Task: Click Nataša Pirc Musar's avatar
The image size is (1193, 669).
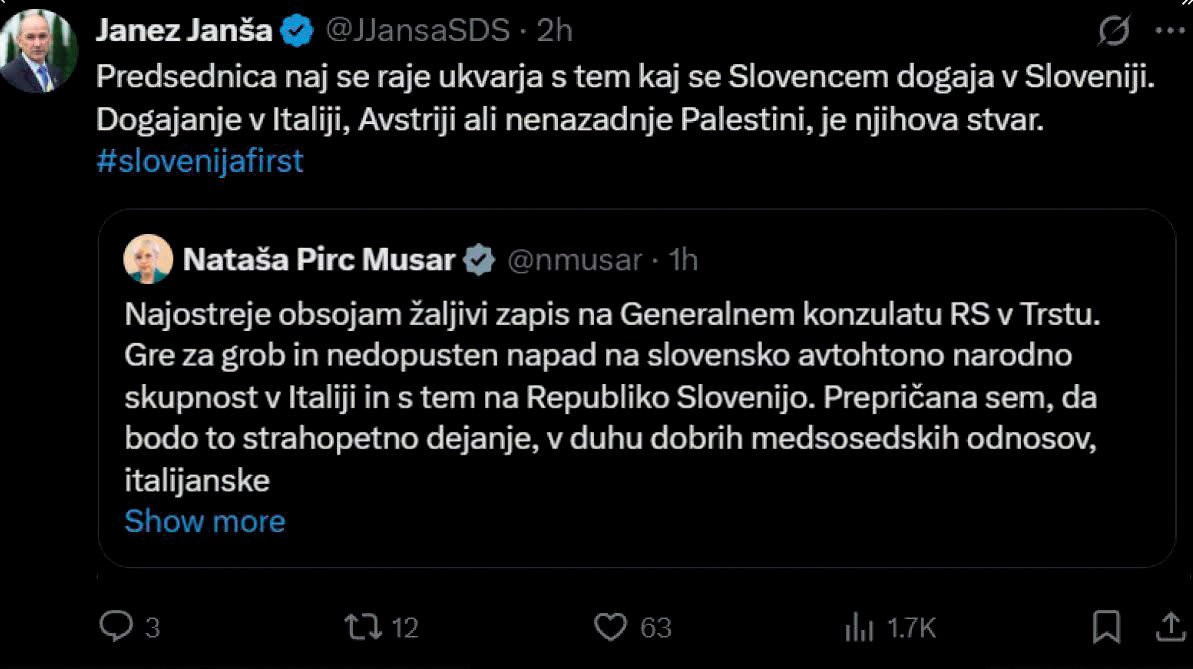Action: pyautogui.click(x=147, y=261)
